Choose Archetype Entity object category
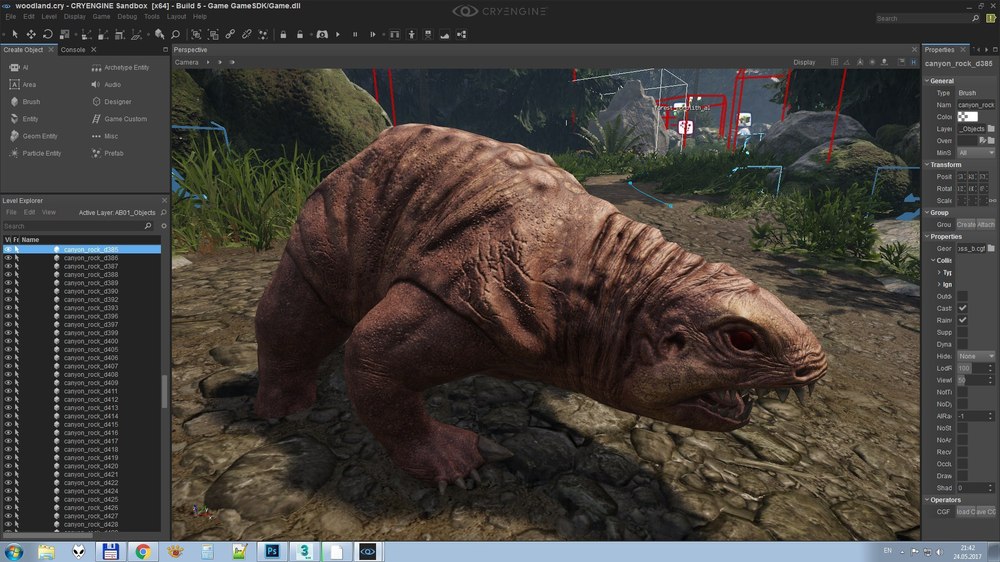This screenshot has width=1000, height=562. [x=121, y=68]
